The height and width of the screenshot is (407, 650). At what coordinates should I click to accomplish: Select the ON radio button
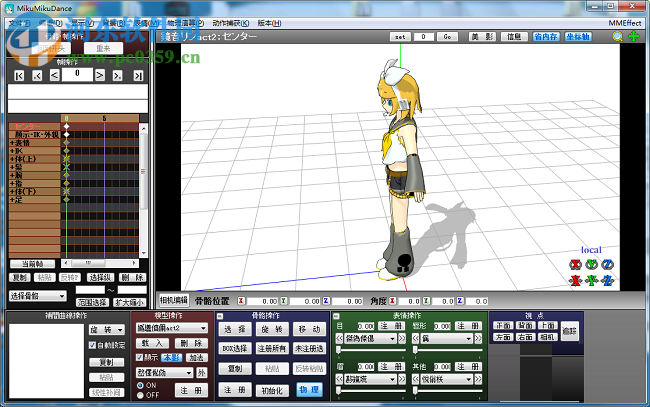[x=140, y=385]
